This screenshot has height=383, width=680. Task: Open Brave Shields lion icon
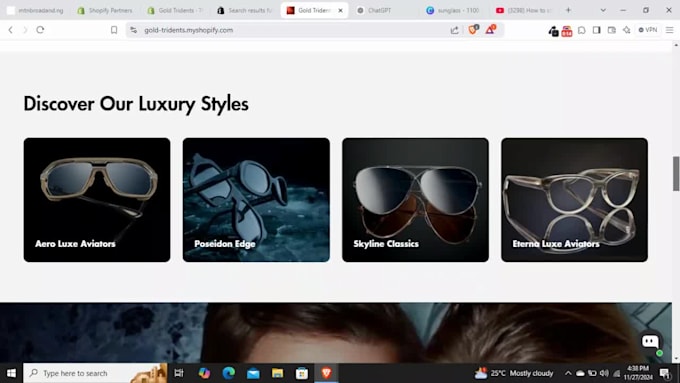(x=473, y=29)
